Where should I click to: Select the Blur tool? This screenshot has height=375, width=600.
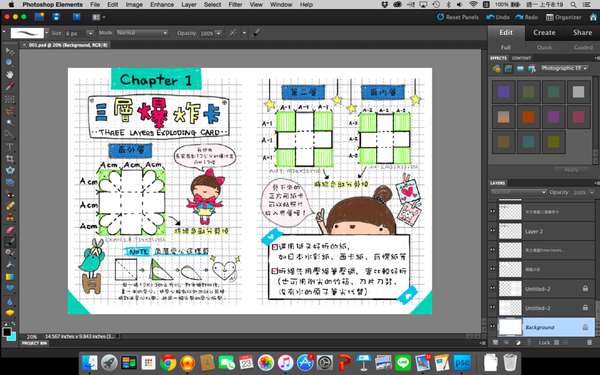coord(10,302)
